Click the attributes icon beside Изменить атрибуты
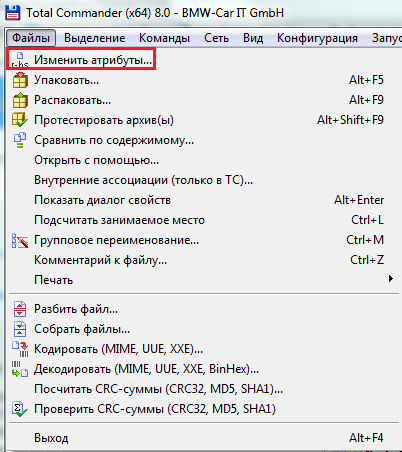The width and height of the screenshot is (402, 452). click(x=20, y=60)
